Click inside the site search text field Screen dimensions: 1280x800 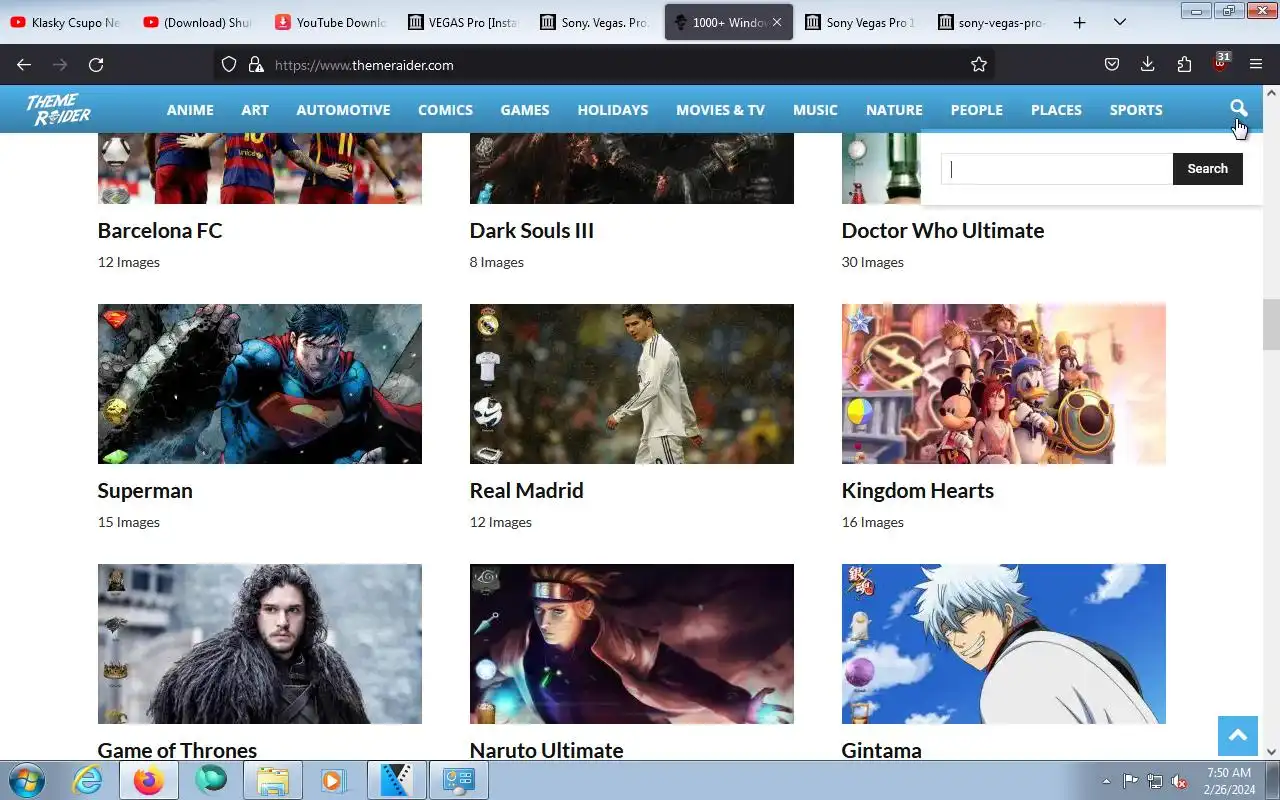pos(1057,169)
